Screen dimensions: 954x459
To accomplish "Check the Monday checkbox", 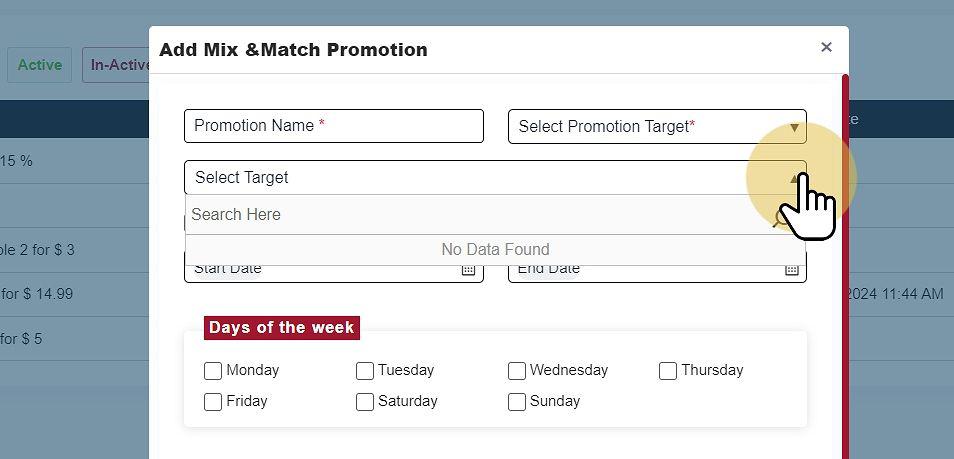I will (213, 371).
